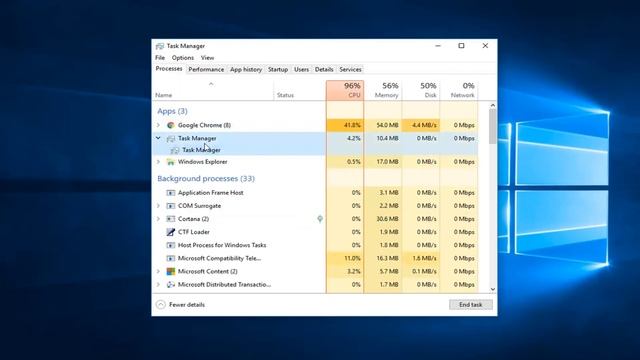This screenshot has width=640, height=360.
Task: Select the Microsoft Compatibility Tele... row
Action: pyautogui.click(x=315, y=258)
